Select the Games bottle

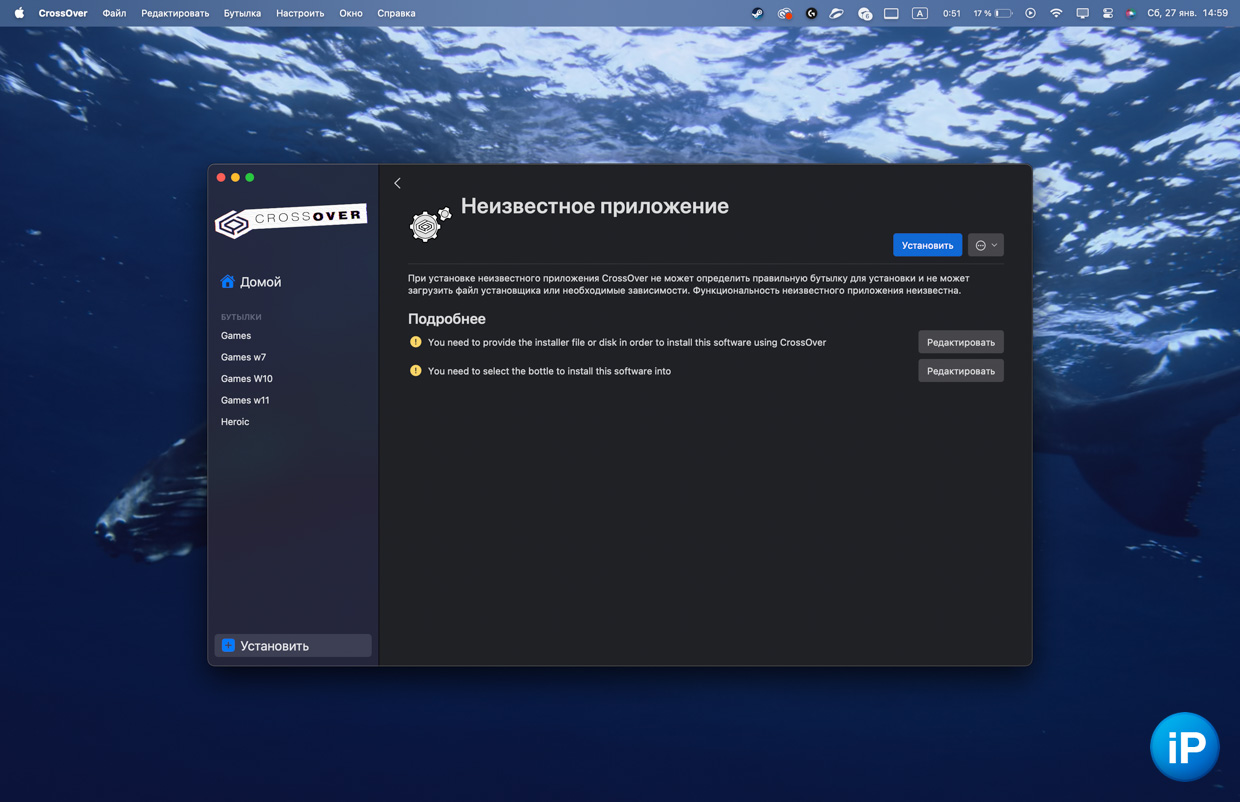[236, 336]
